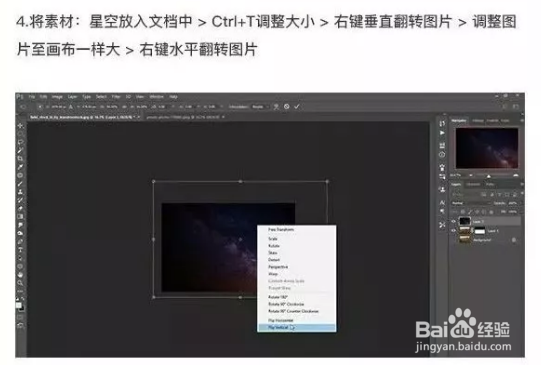Choose Perspective in context menu
This screenshot has width=541, height=365.
[297, 267]
